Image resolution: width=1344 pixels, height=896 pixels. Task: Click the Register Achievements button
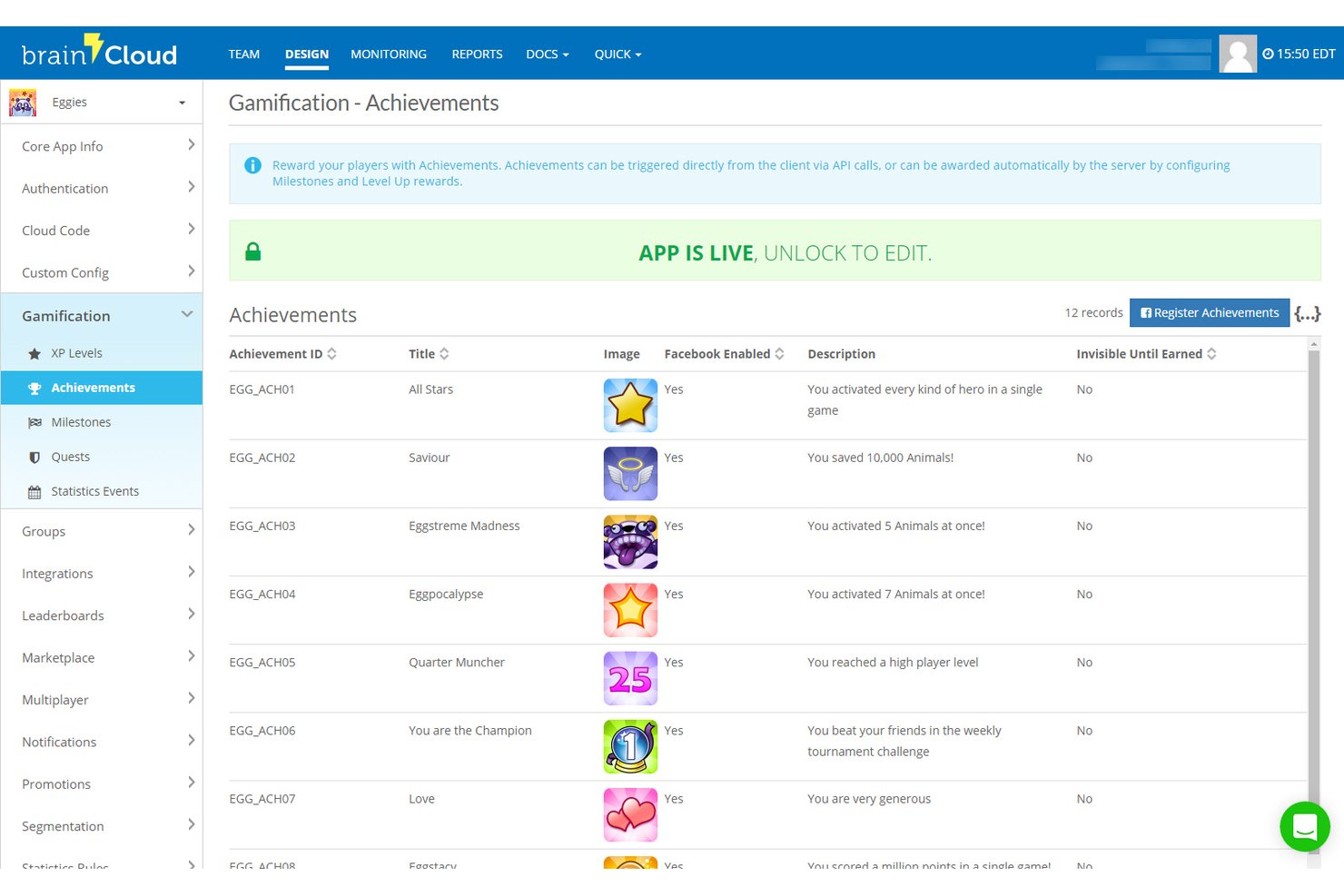tap(1209, 313)
